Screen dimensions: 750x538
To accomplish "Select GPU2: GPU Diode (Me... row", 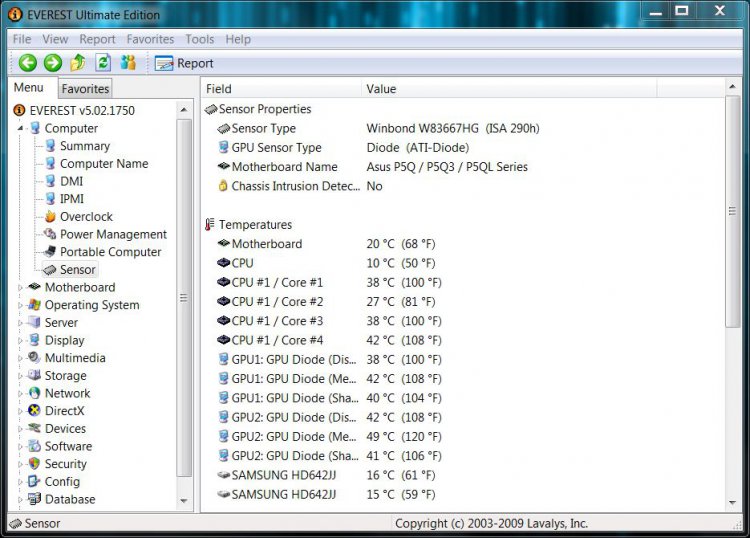I will [329, 437].
